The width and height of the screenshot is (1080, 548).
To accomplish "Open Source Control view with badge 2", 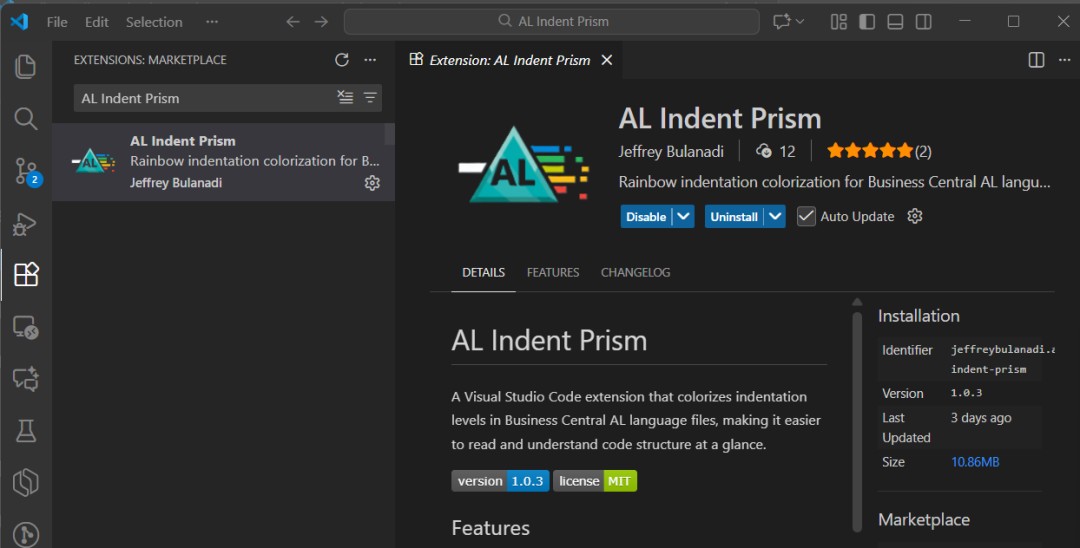I will (27, 171).
